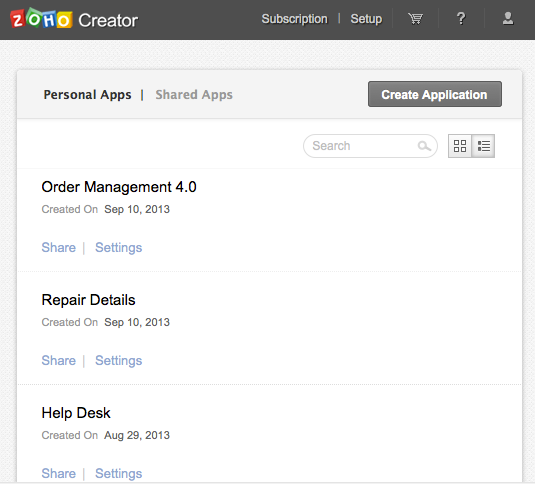The height and width of the screenshot is (484, 535).
Task: Open the user profile icon
Action: (x=508, y=18)
